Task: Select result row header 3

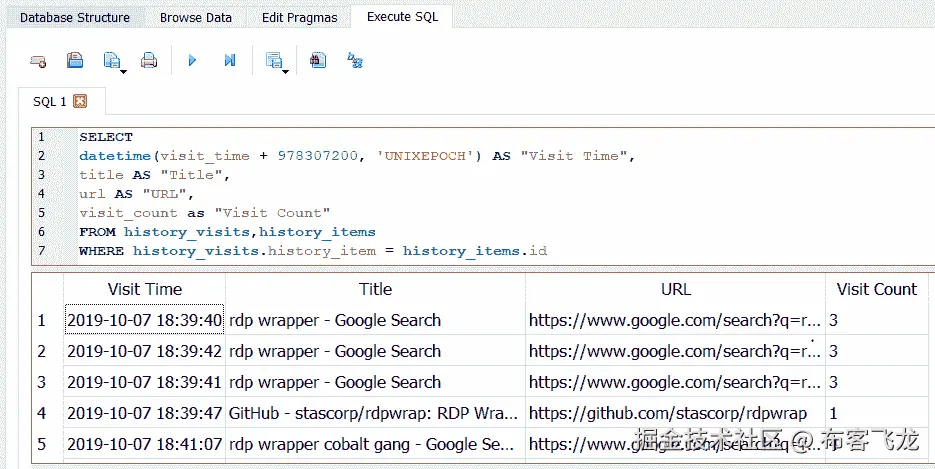Action: click(48, 382)
